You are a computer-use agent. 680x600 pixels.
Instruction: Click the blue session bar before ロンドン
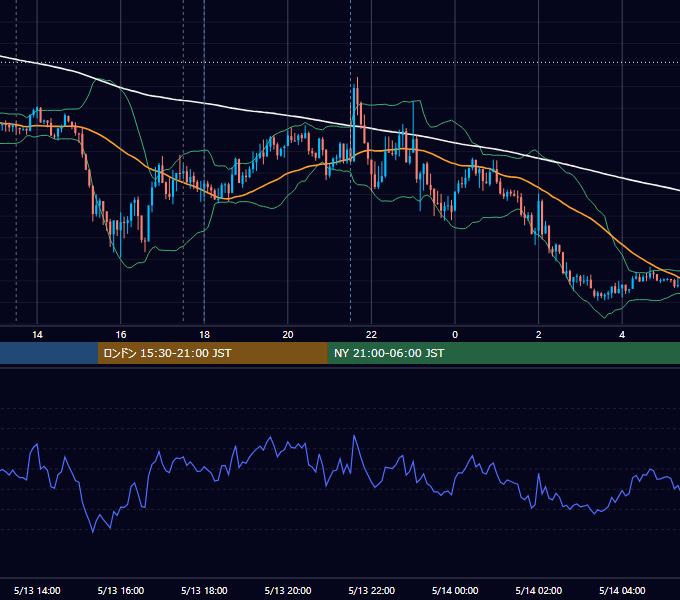point(49,353)
